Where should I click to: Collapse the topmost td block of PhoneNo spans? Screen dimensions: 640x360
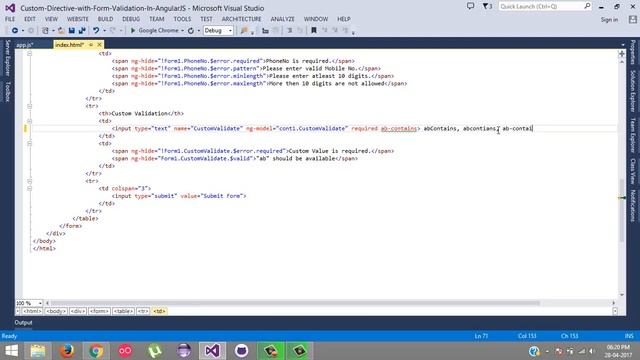pyautogui.click(x=29, y=53)
